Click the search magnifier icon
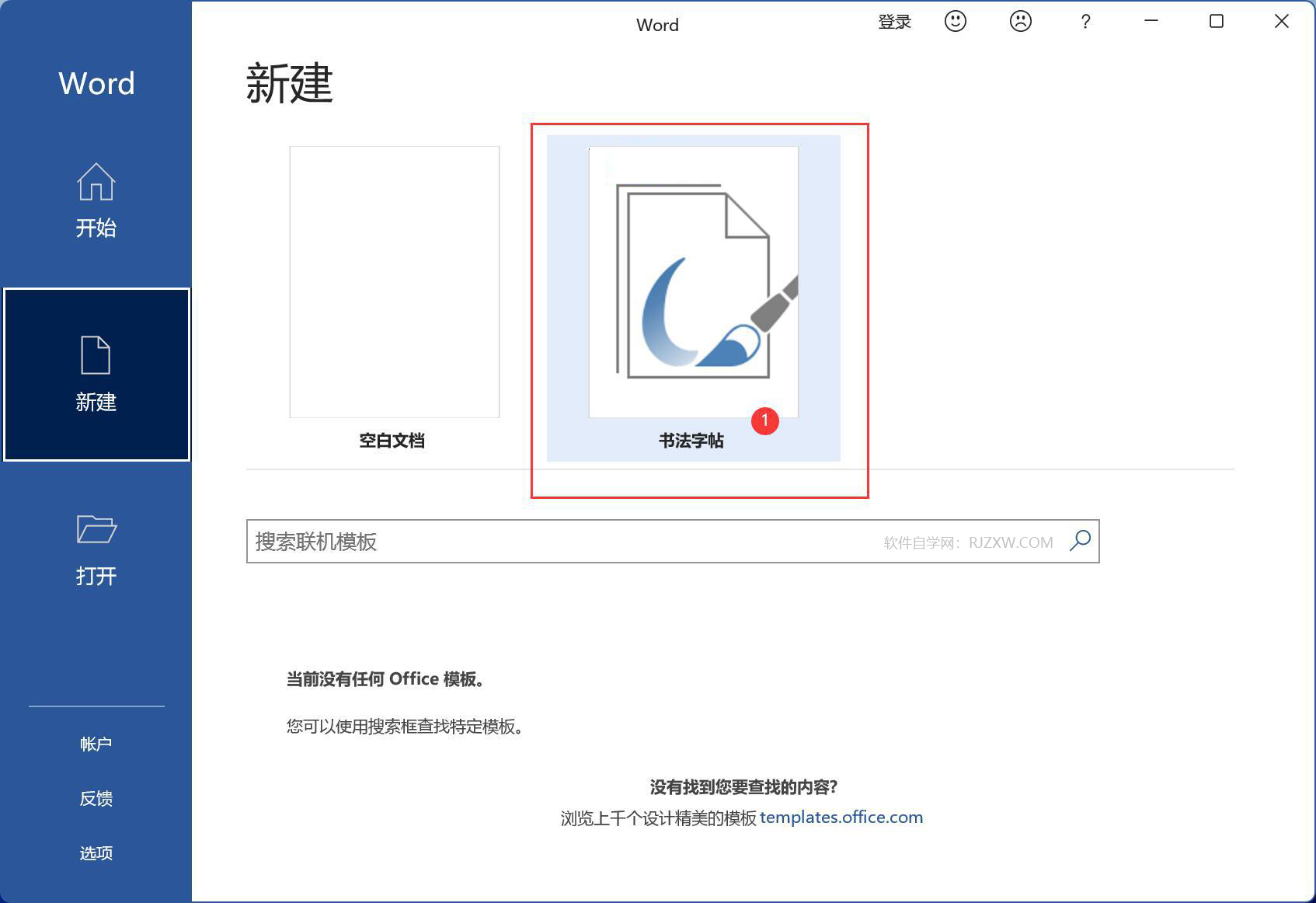The width and height of the screenshot is (1316, 903). click(1081, 542)
